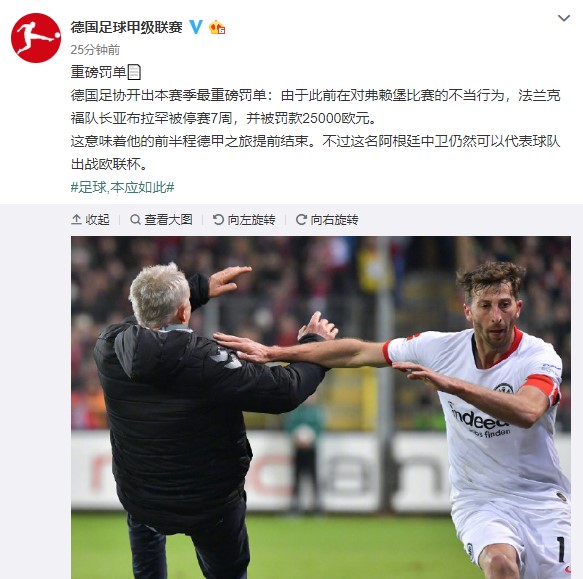Open the Bundesliga red logo avatar
The width and height of the screenshot is (583, 579).
(x=36, y=38)
